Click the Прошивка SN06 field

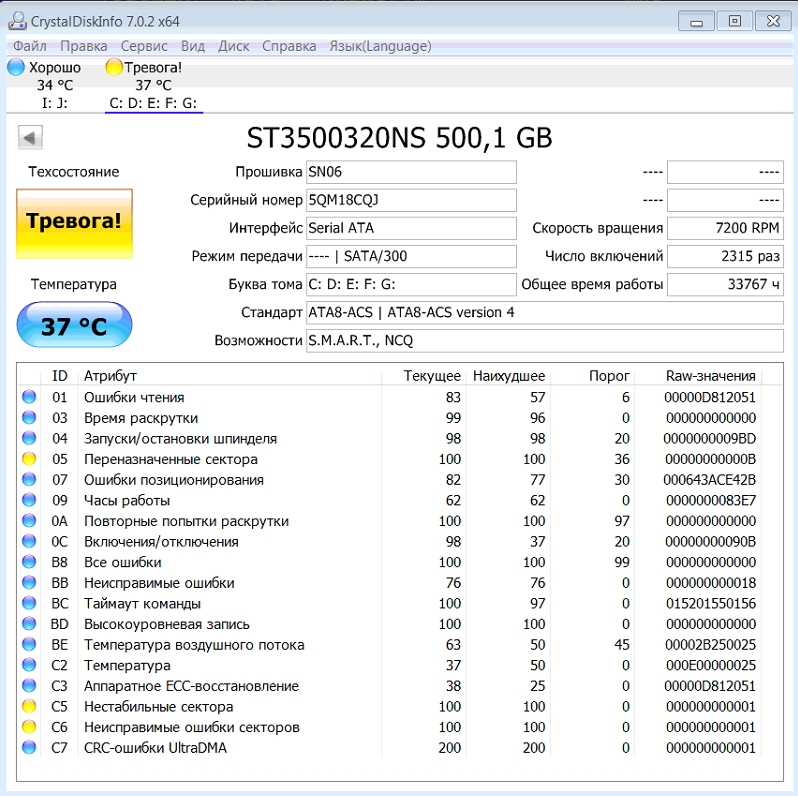click(x=410, y=172)
